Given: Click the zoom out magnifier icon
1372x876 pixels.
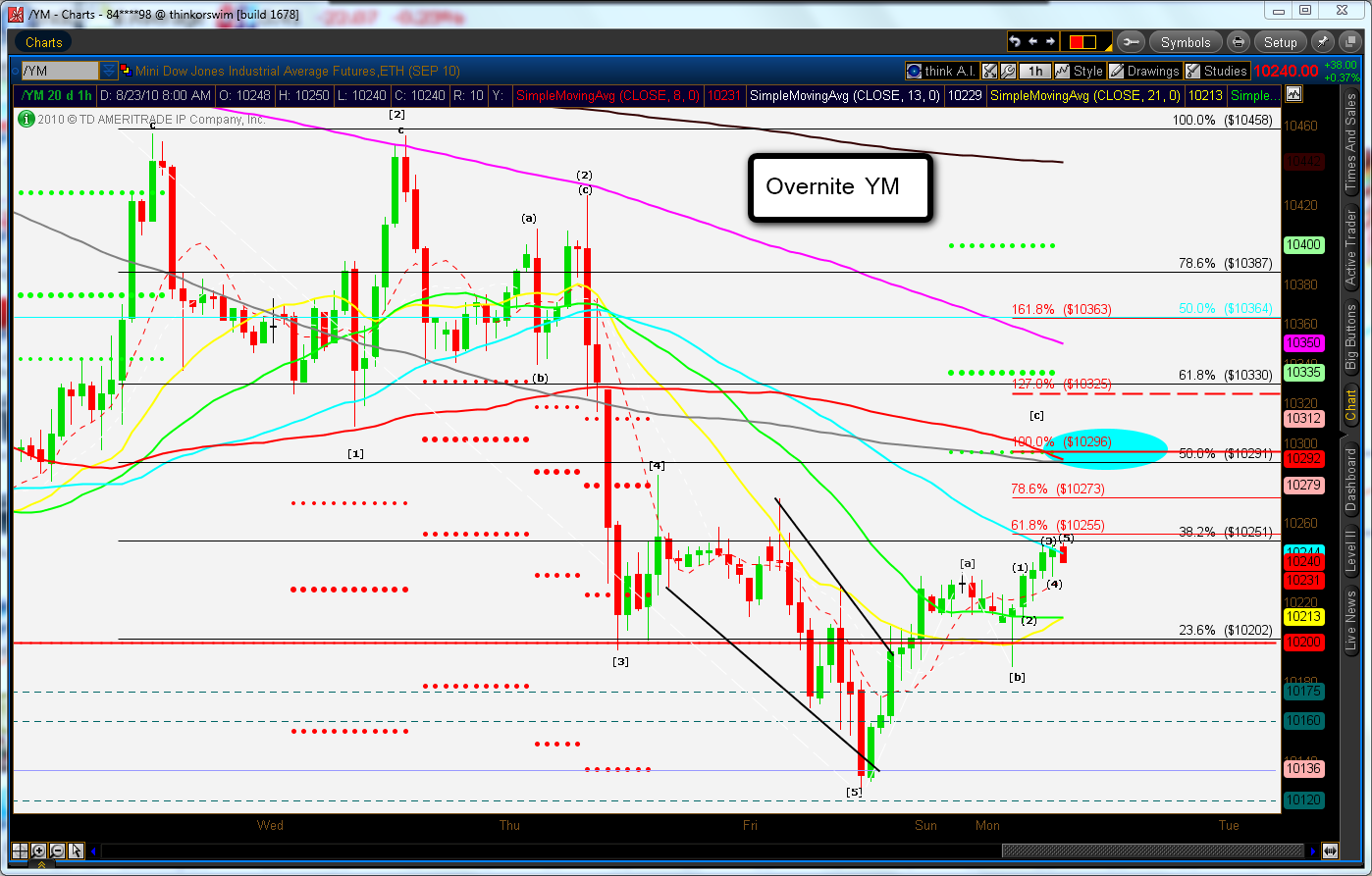Looking at the screenshot, I should (57, 850).
